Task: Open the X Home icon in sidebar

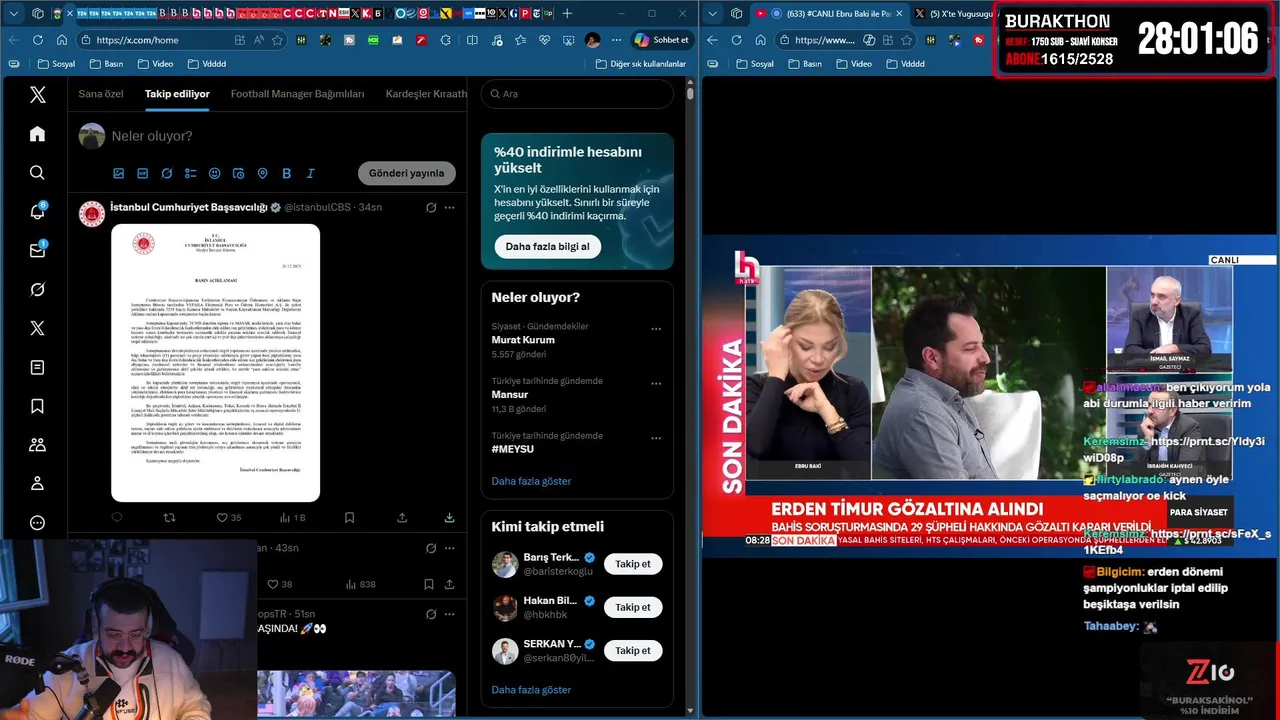Action: 37,134
